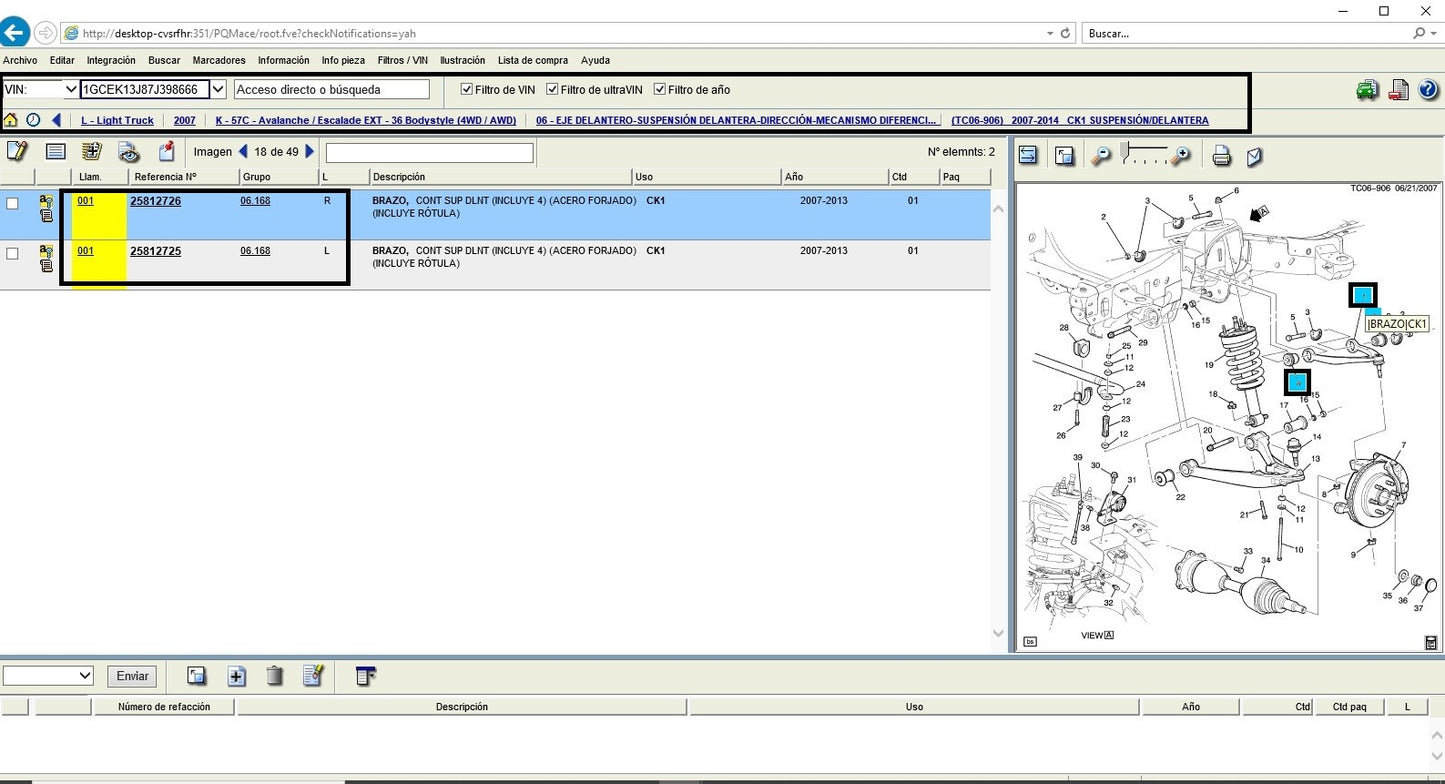The width and height of the screenshot is (1445, 784).
Task: Click the email illustration envelope icon
Action: tap(1254, 155)
